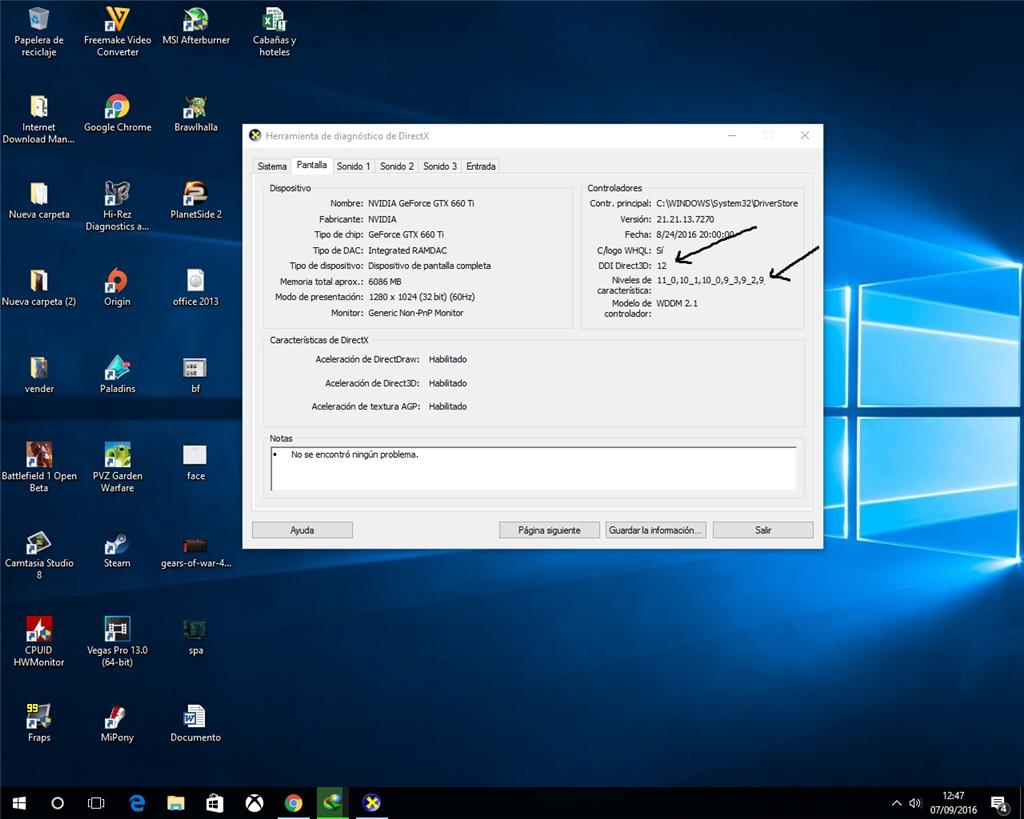
Task: Open the Windows Store taskbar icon
Action: click(x=215, y=803)
